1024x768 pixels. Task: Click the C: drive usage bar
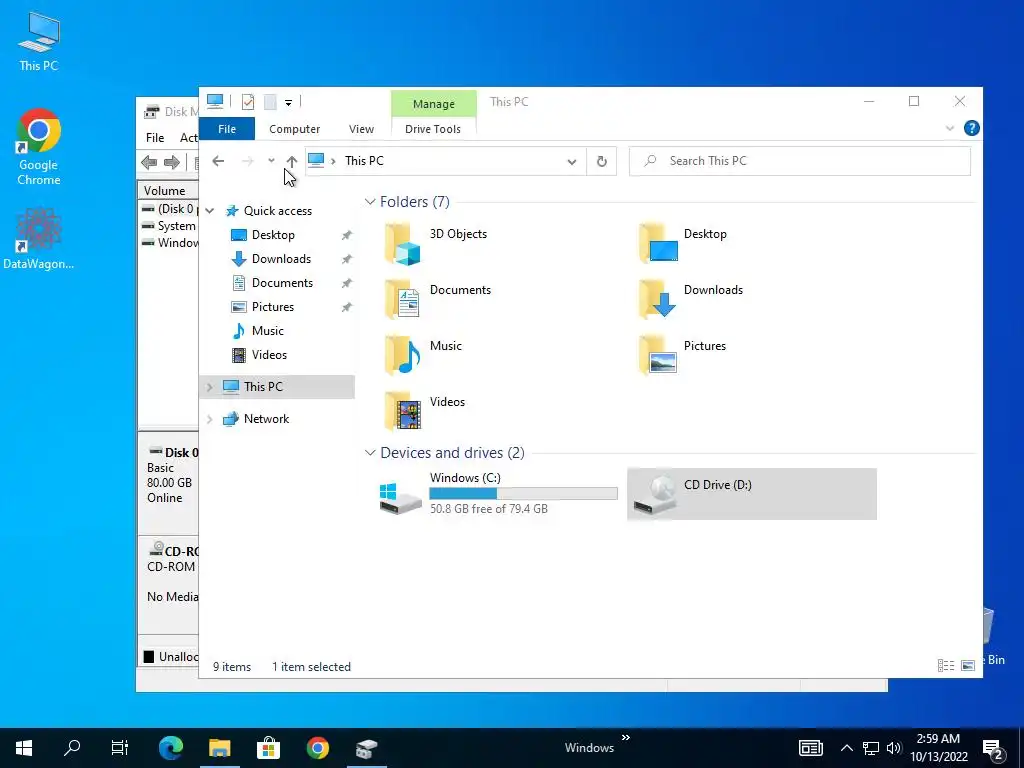coord(523,493)
